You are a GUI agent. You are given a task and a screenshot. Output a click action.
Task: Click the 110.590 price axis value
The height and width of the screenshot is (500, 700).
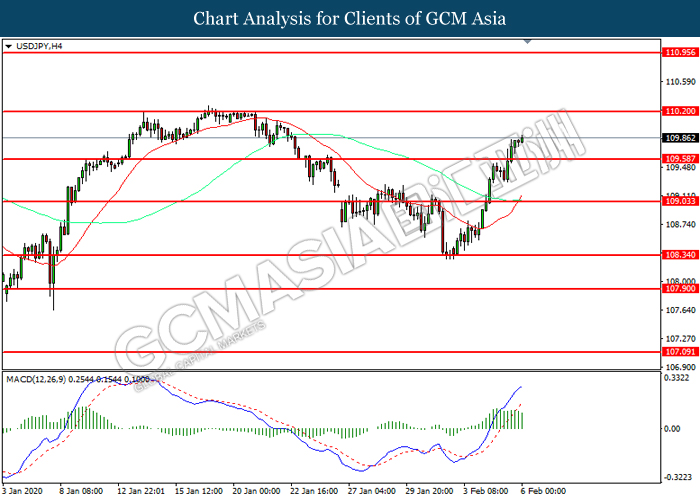coord(680,82)
